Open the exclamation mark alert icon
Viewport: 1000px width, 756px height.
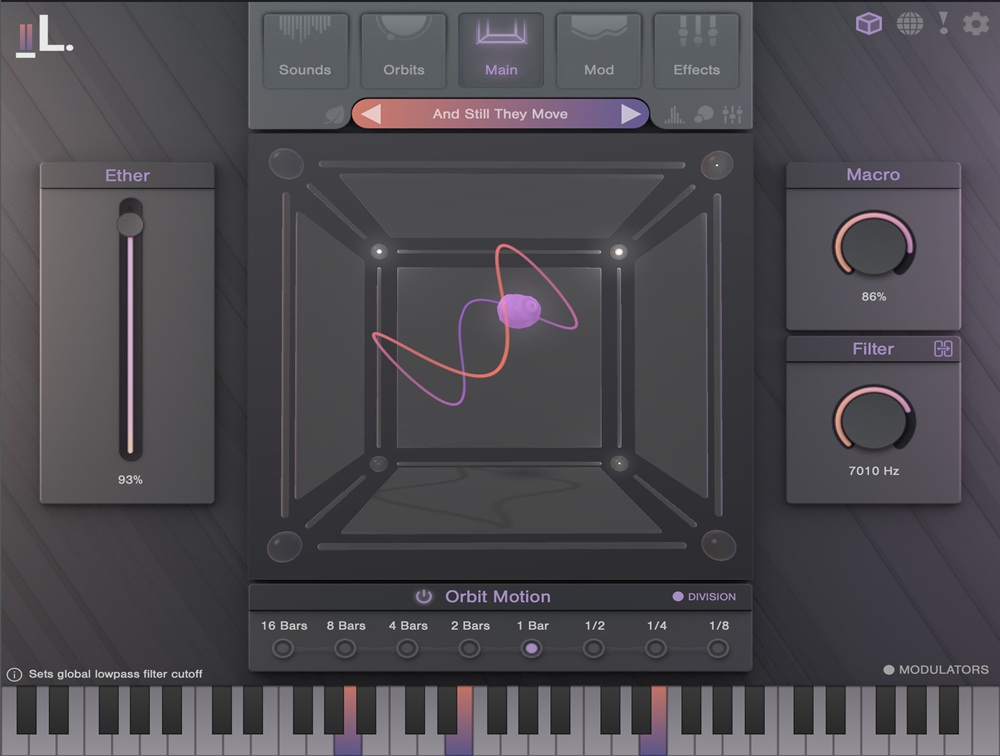(x=943, y=23)
